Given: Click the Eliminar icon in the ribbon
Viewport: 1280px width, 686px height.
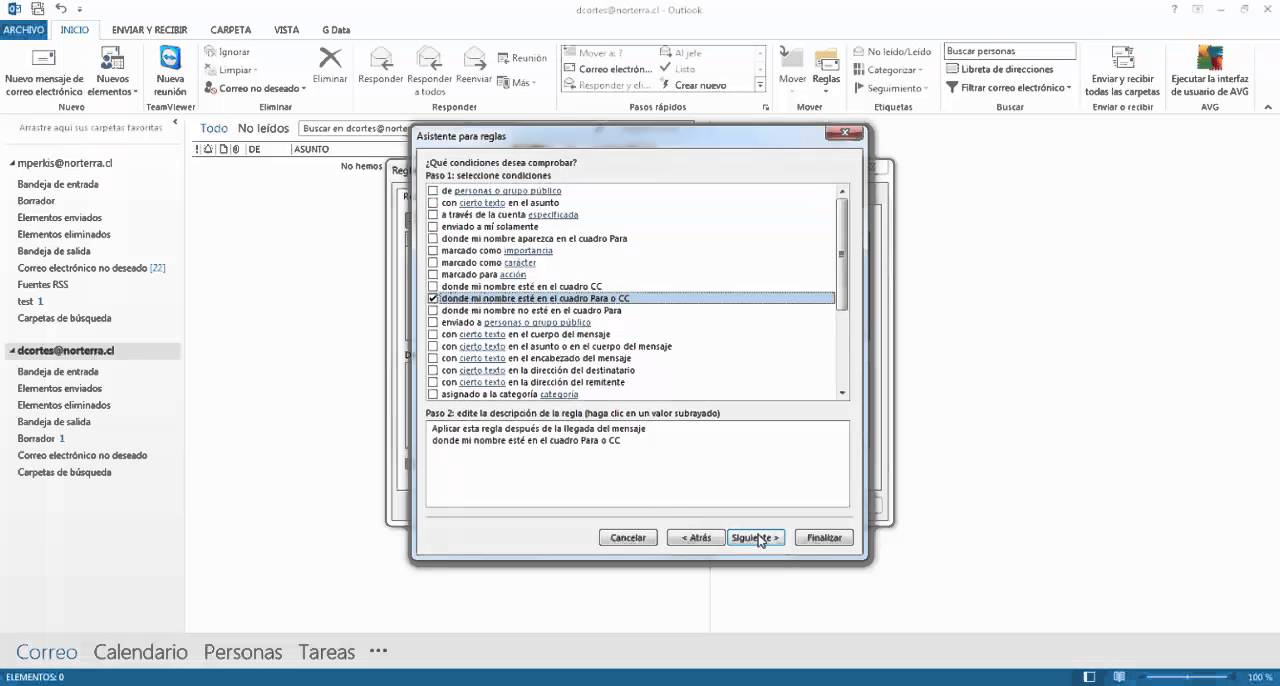Looking at the screenshot, I should 330,58.
